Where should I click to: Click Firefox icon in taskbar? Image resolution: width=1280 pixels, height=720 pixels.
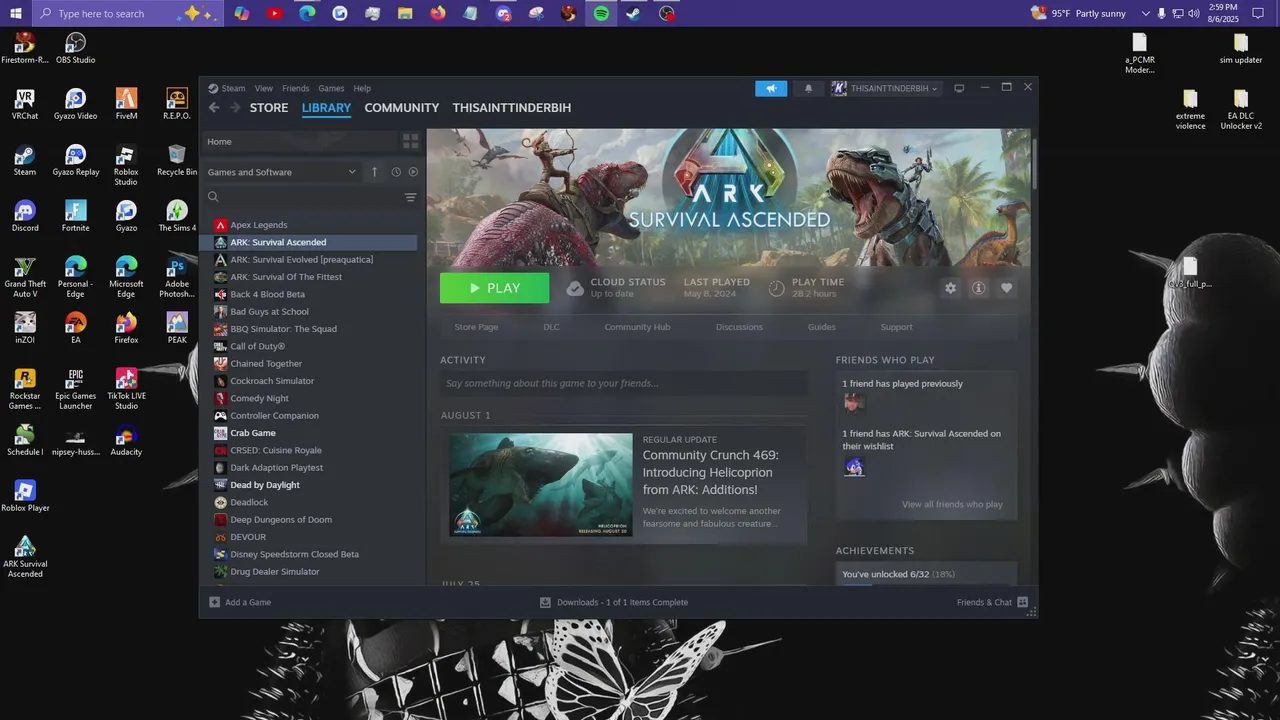click(438, 14)
